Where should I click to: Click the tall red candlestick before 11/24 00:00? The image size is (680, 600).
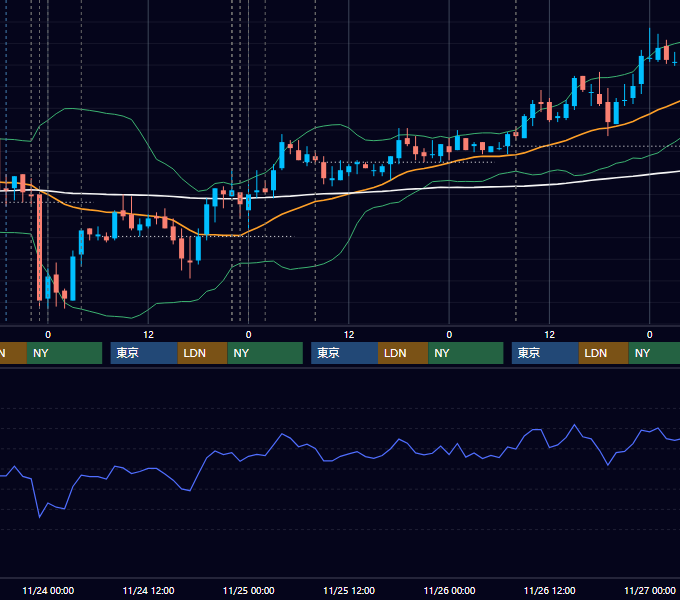39,247
